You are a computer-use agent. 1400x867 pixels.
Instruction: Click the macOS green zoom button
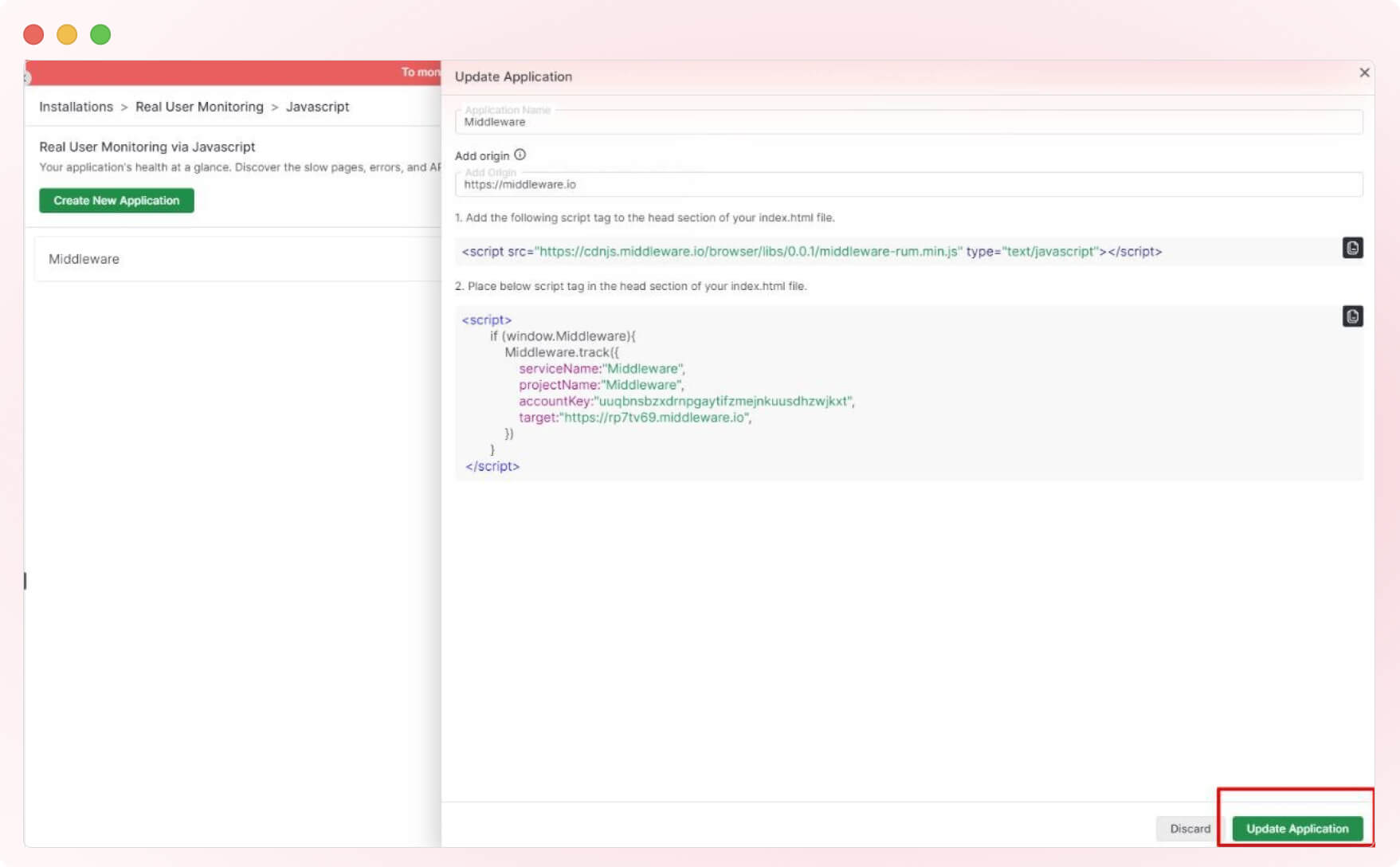point(100,34)
